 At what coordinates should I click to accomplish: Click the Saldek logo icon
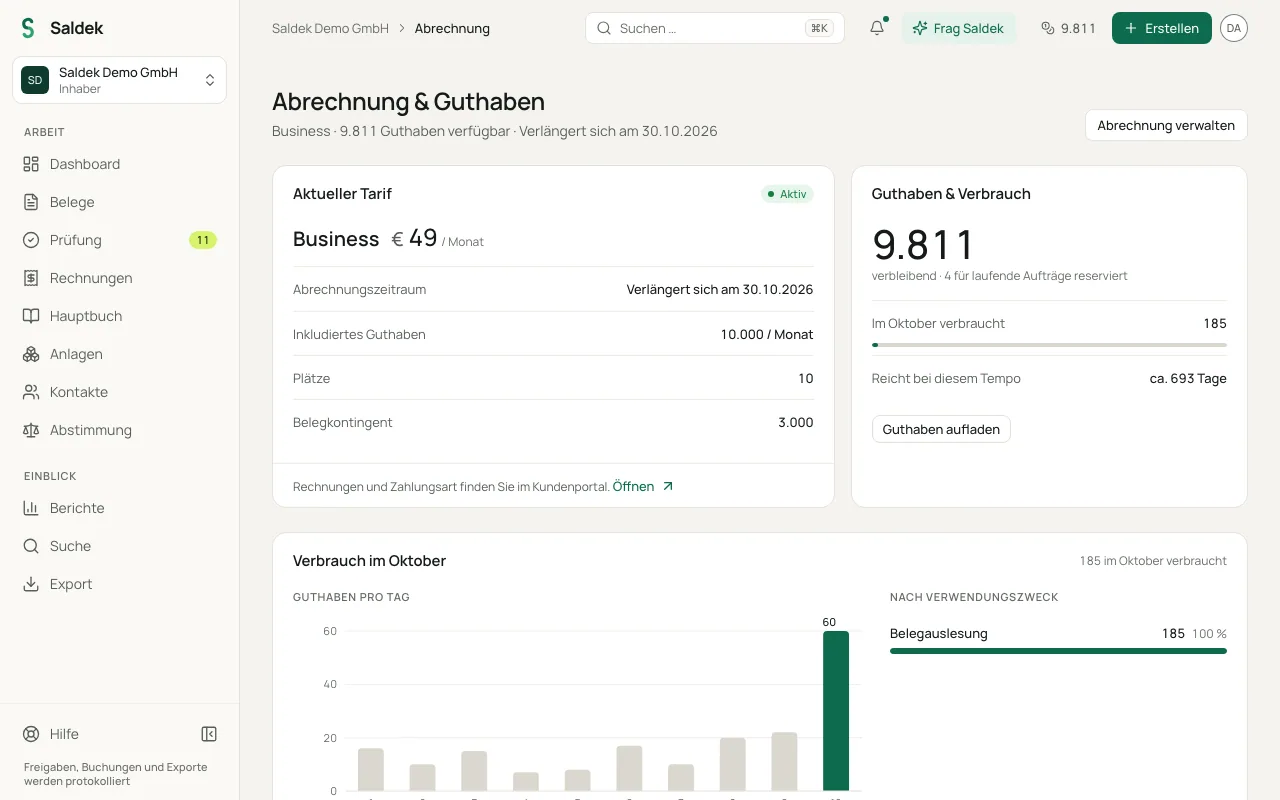28,28
